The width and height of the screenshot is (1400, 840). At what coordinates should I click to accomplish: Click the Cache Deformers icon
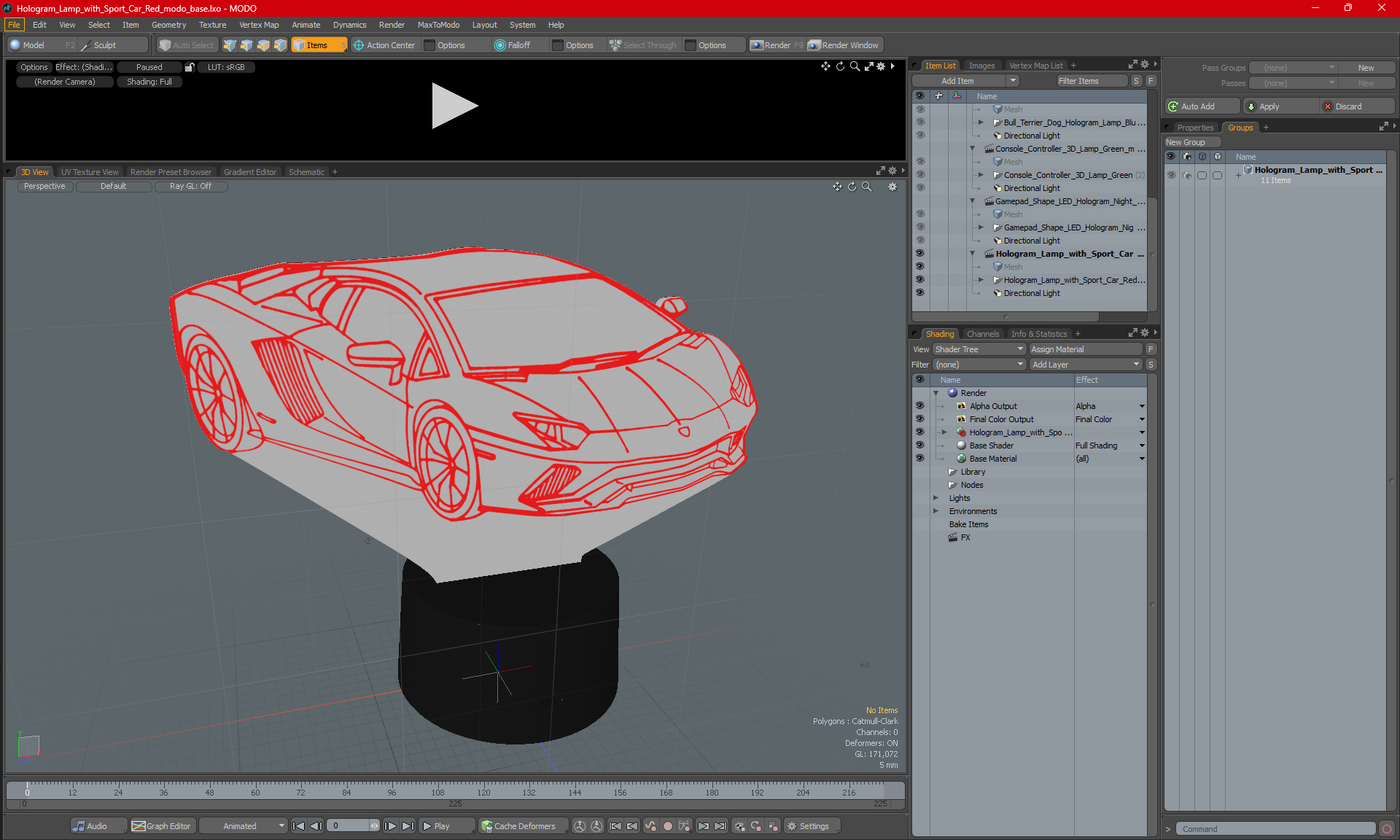click(486, 826)
